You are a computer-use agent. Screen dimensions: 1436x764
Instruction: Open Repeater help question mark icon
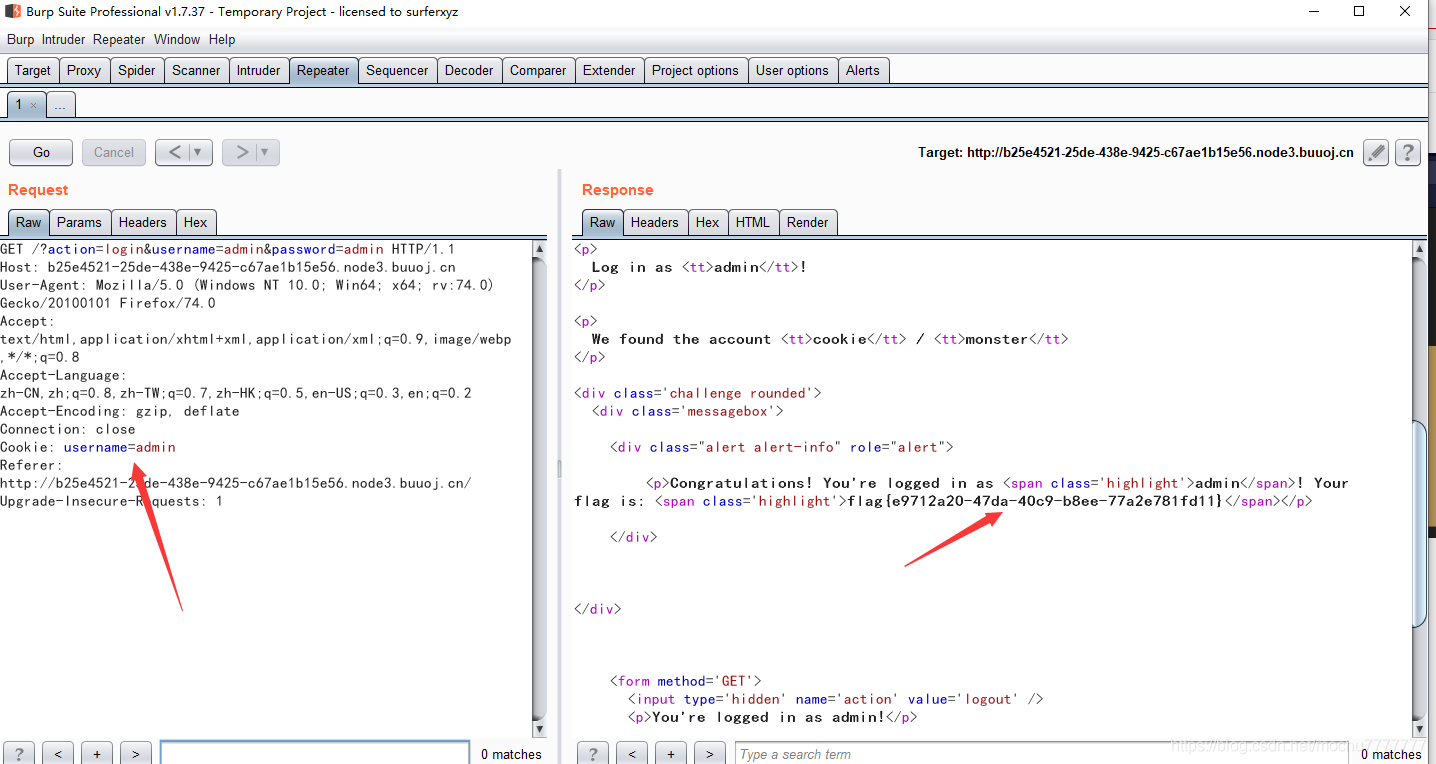(1408, 152)
